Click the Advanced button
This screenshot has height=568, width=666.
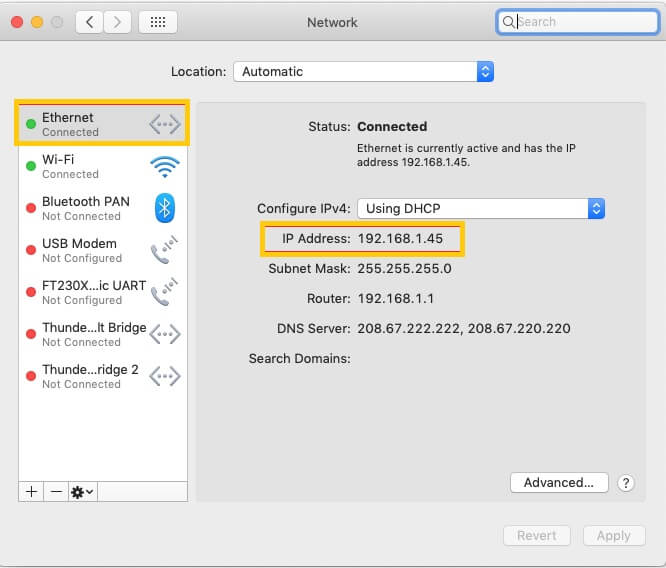[x=559, y=483]
